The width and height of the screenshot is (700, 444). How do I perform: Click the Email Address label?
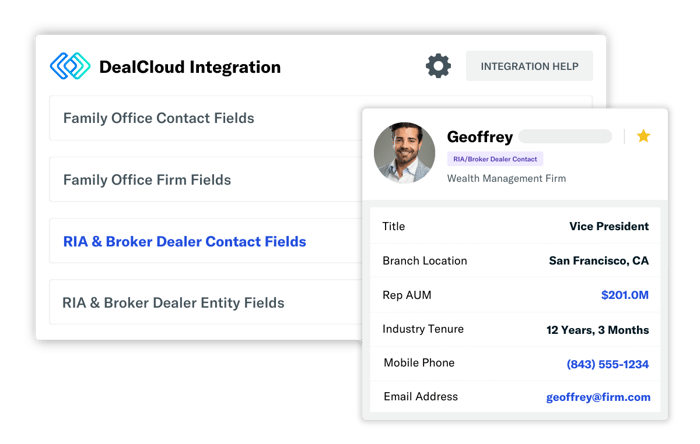(421, 397)
